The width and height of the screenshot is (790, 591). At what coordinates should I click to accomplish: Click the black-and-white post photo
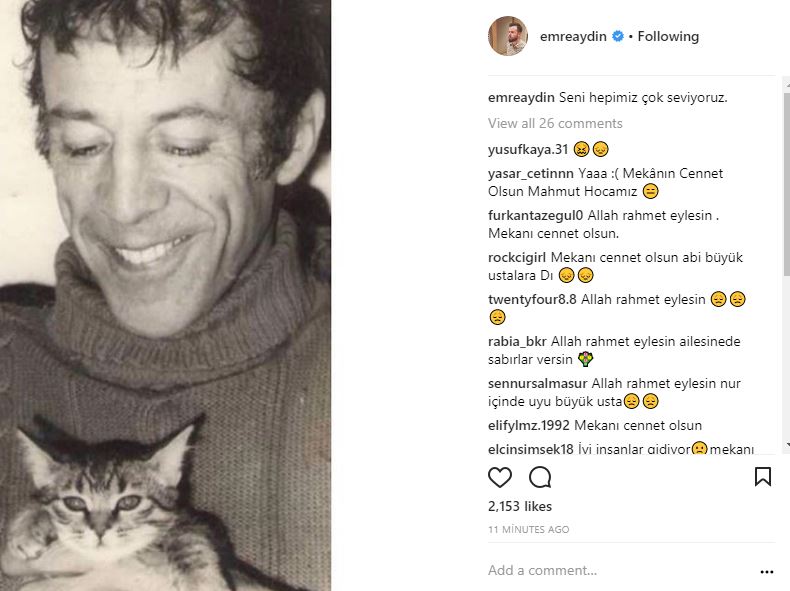point(165,295)
